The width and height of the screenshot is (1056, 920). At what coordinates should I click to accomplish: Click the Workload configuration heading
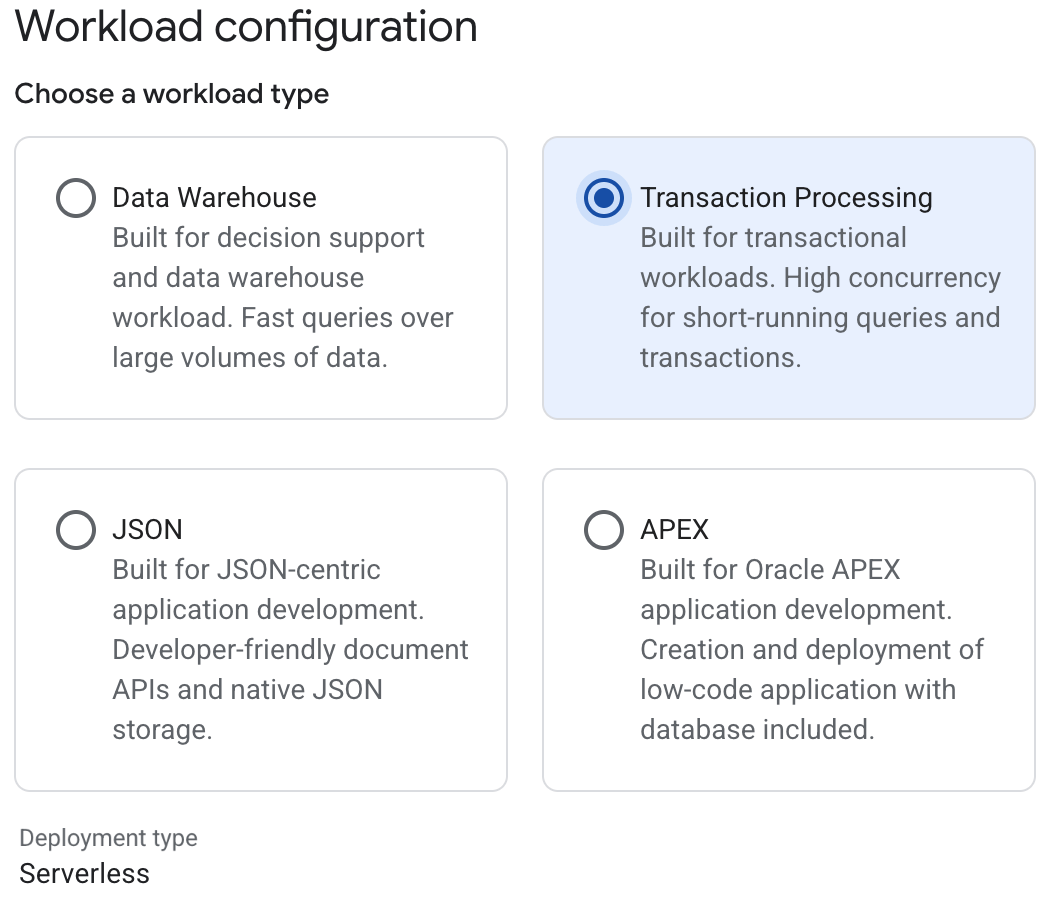click(x=247, y=26)
